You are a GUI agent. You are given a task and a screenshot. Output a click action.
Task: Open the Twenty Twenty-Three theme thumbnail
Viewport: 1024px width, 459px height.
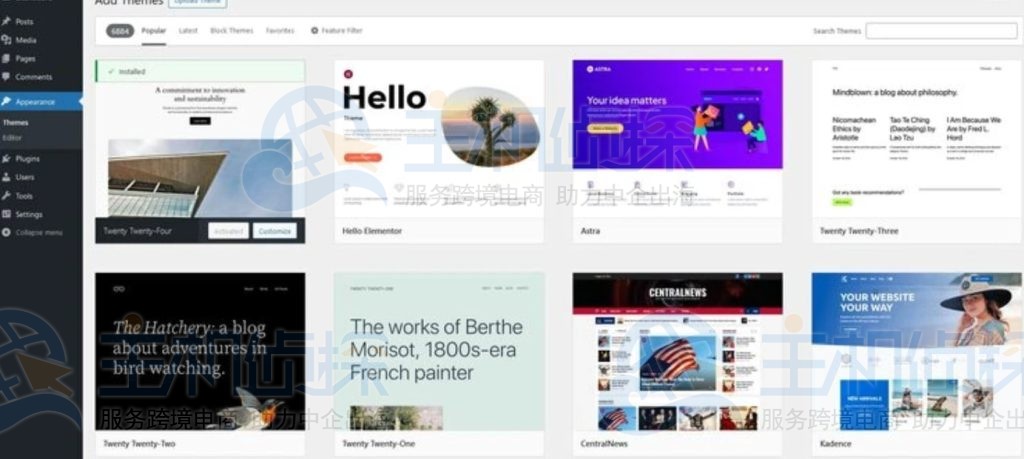916,139
